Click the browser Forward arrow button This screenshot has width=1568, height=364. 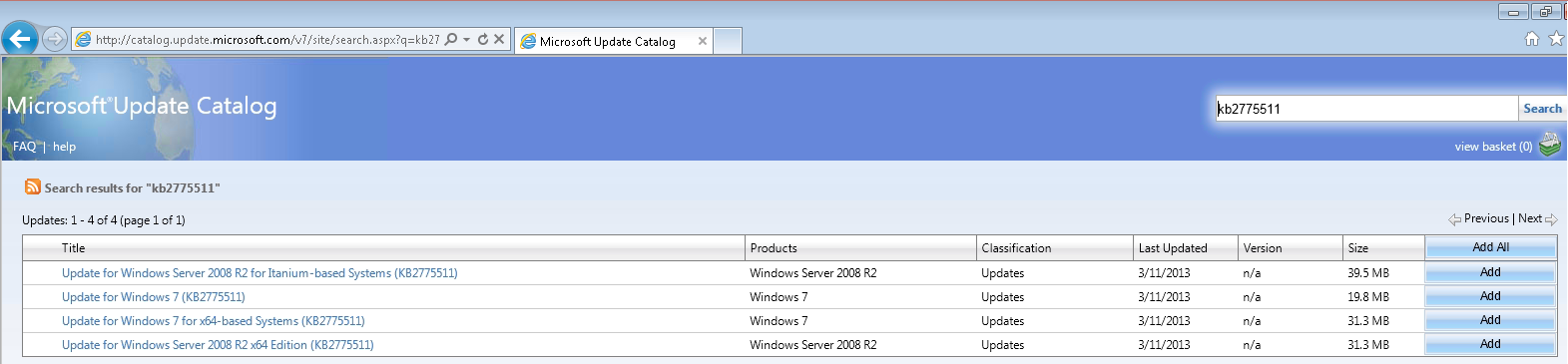pos(55,39)
